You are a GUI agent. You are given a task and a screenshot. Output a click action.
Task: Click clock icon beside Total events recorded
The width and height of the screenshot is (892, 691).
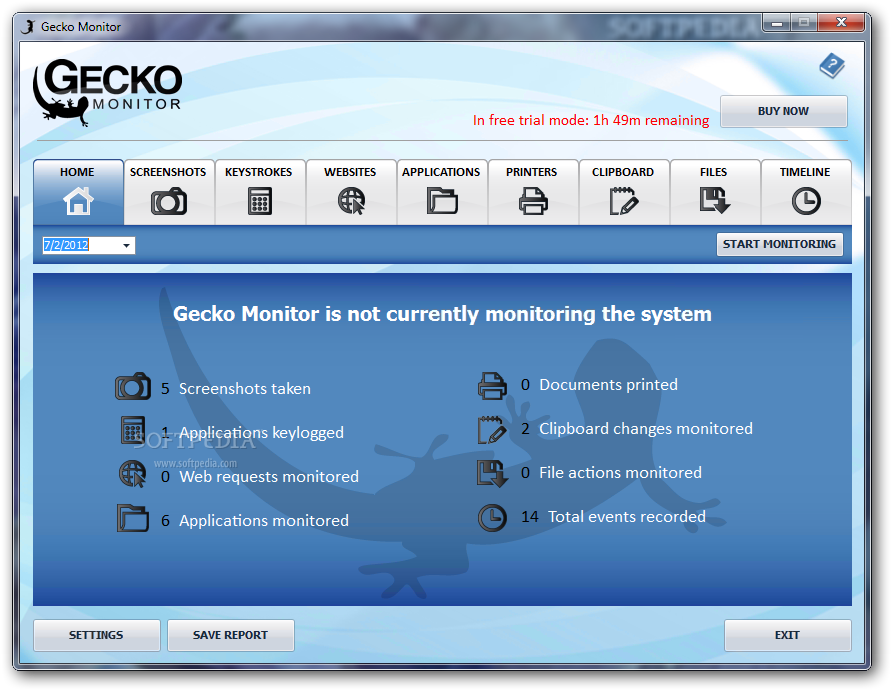click(x=492, y=518)
